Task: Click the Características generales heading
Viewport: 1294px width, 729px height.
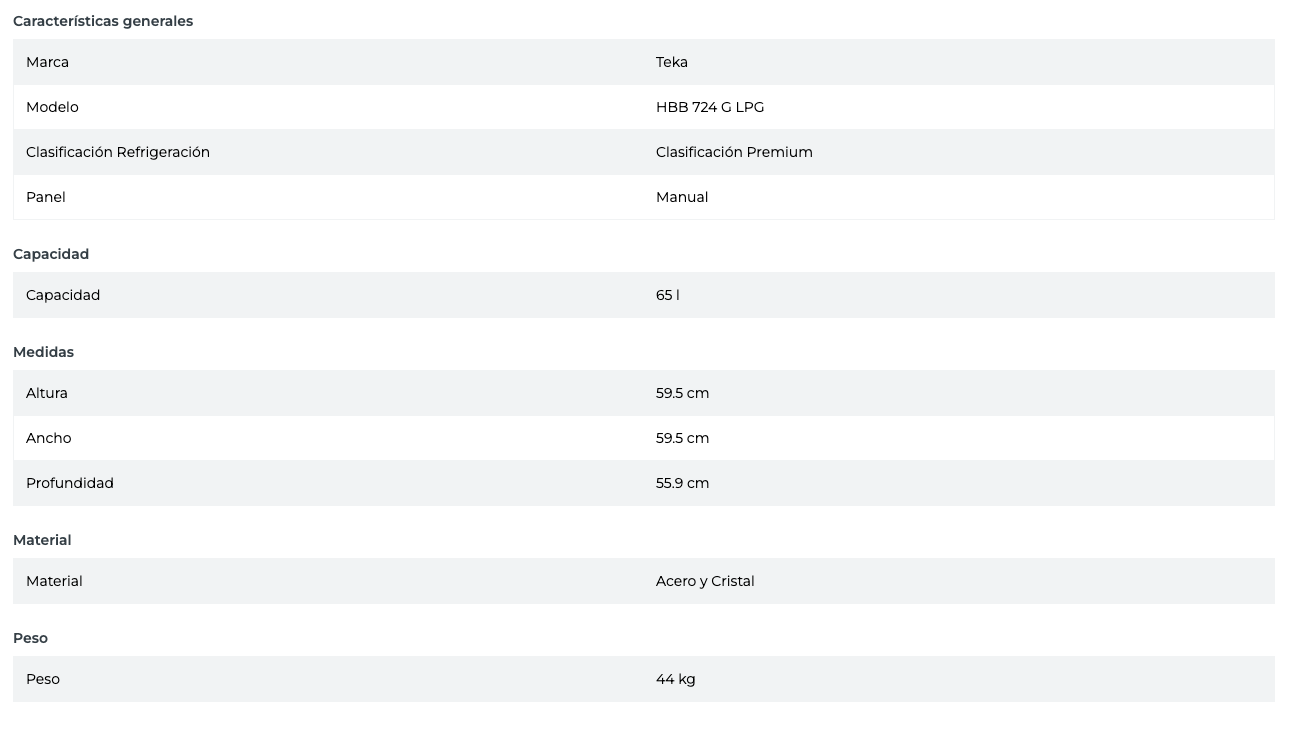Action: point(103,21)
